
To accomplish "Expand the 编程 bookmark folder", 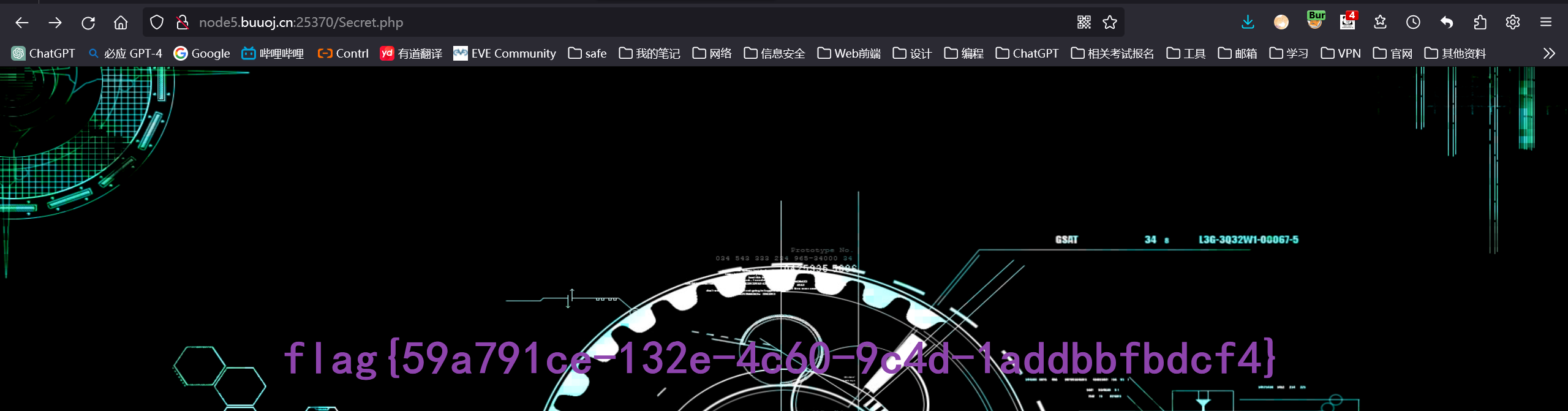I will (x=964, y=54).
